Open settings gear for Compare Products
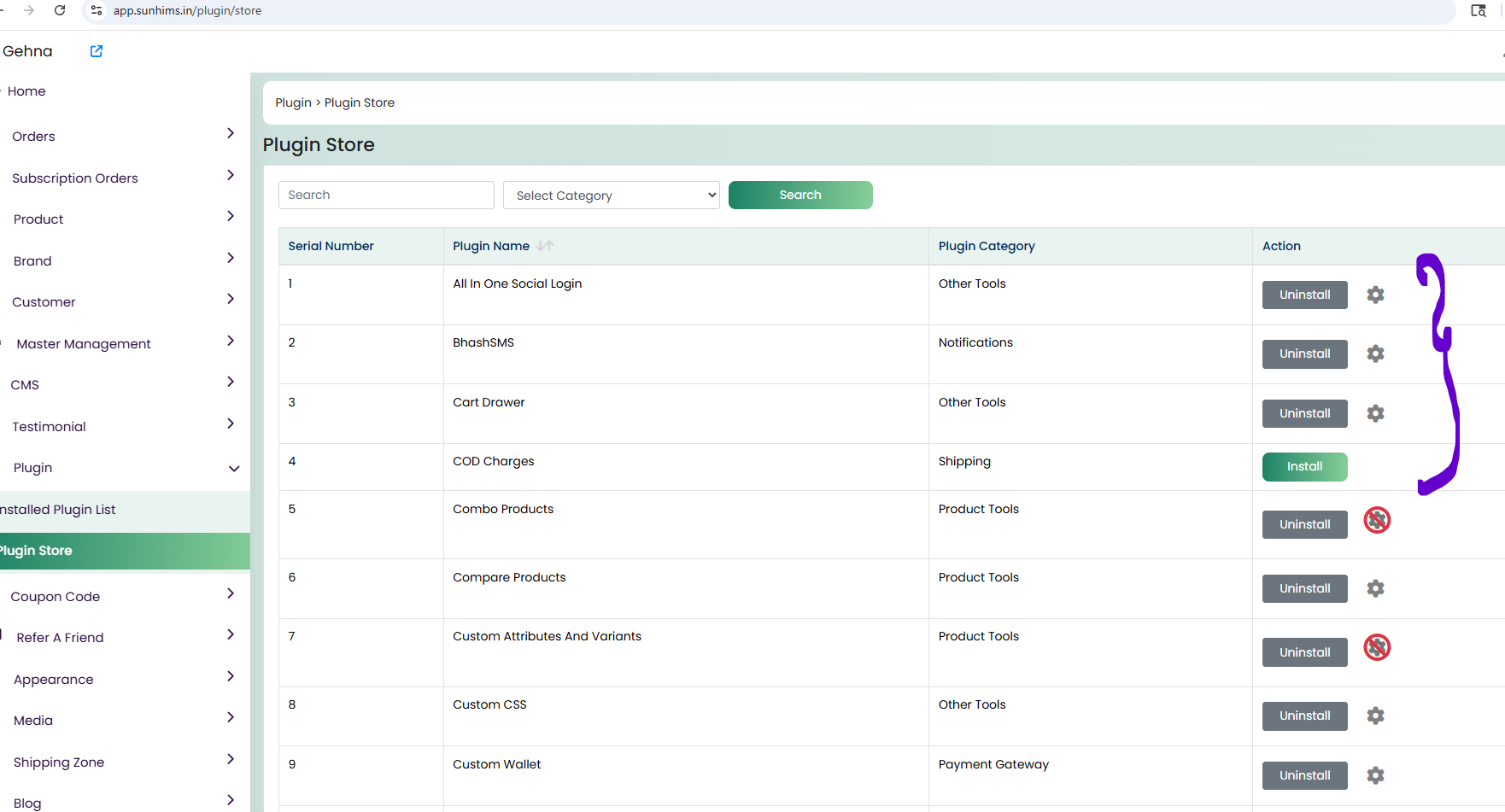 point(1375,588)
